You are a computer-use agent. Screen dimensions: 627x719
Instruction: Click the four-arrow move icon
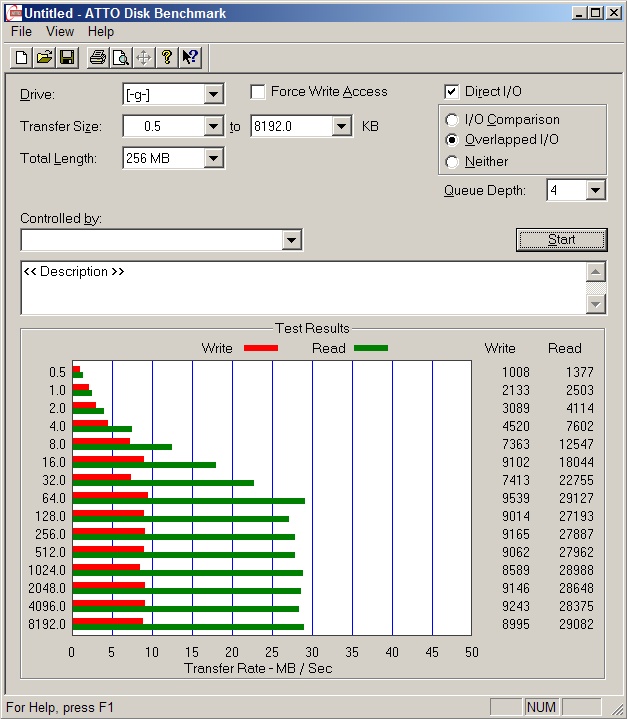pos(143,57)
